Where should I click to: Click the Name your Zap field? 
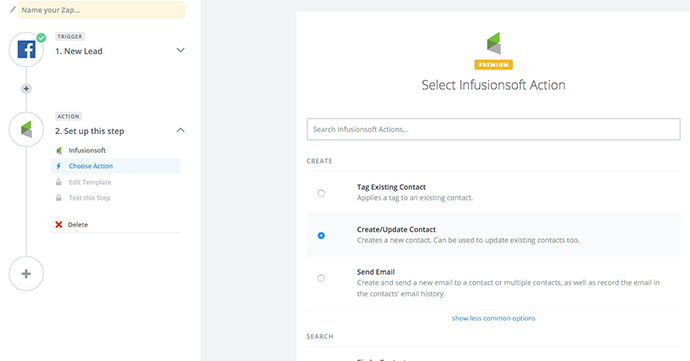coord(101,10)
